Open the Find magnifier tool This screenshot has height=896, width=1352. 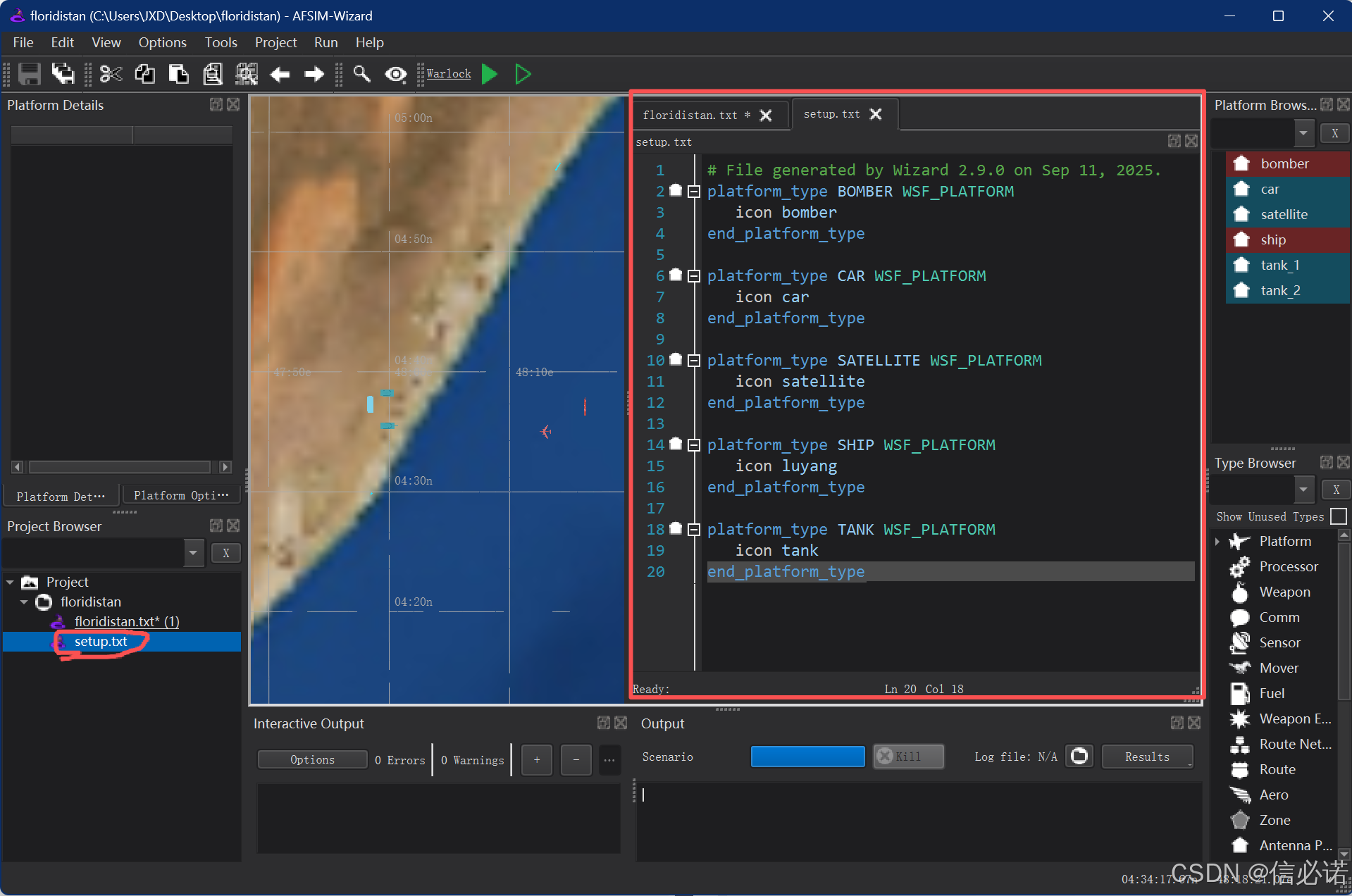click(x=361, y=74)
